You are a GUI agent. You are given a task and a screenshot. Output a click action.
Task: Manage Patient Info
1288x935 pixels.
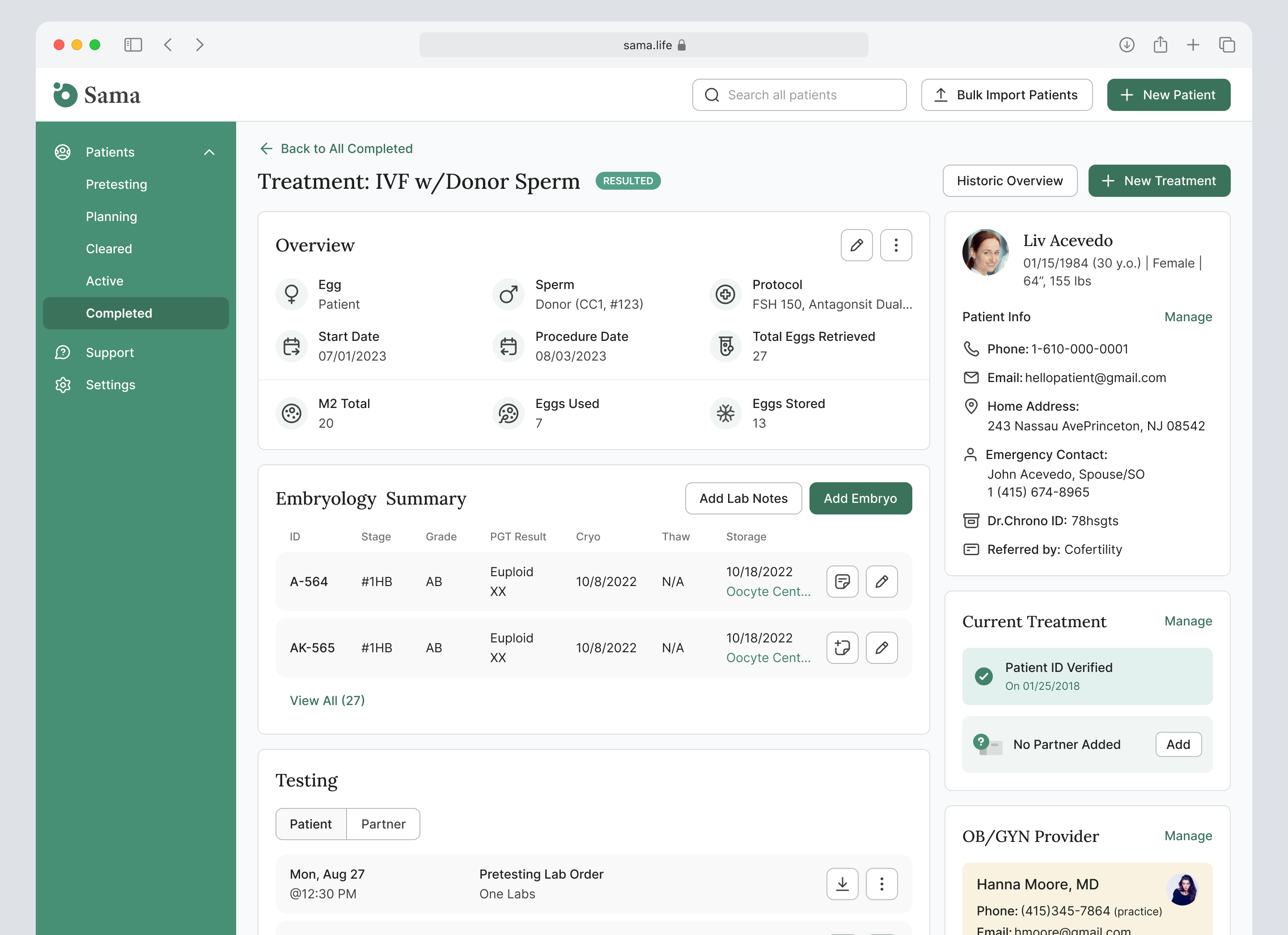coord(1188,317)
